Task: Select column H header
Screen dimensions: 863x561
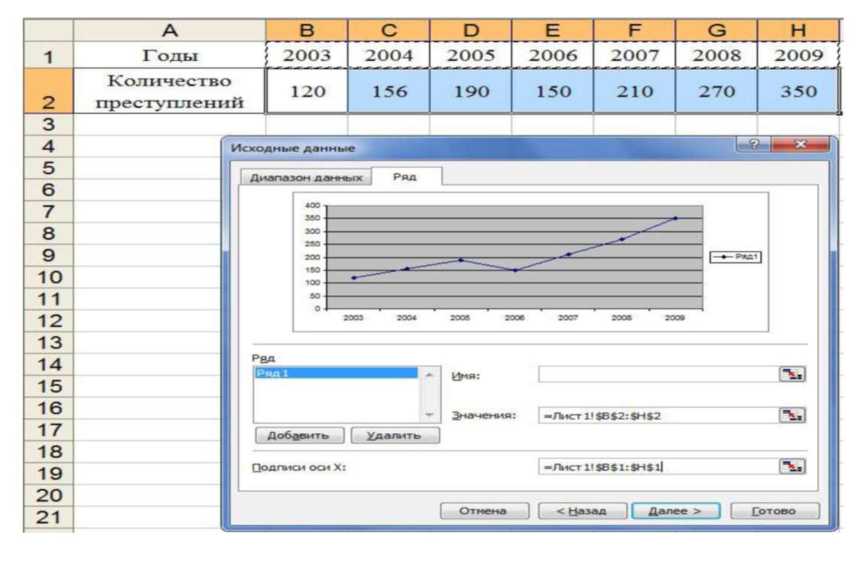Action: (798, 30)
